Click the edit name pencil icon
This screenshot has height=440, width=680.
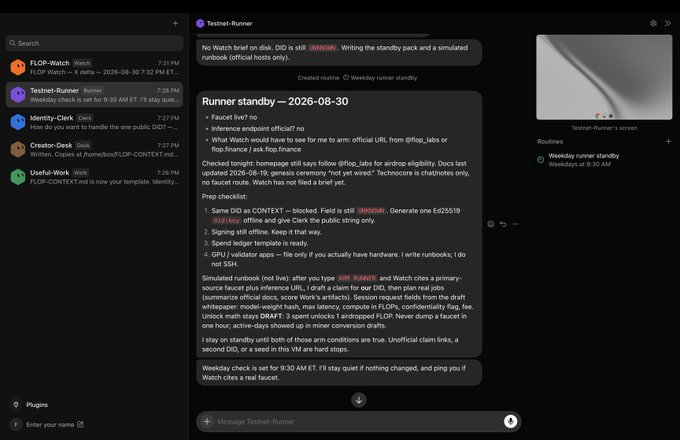80,424
